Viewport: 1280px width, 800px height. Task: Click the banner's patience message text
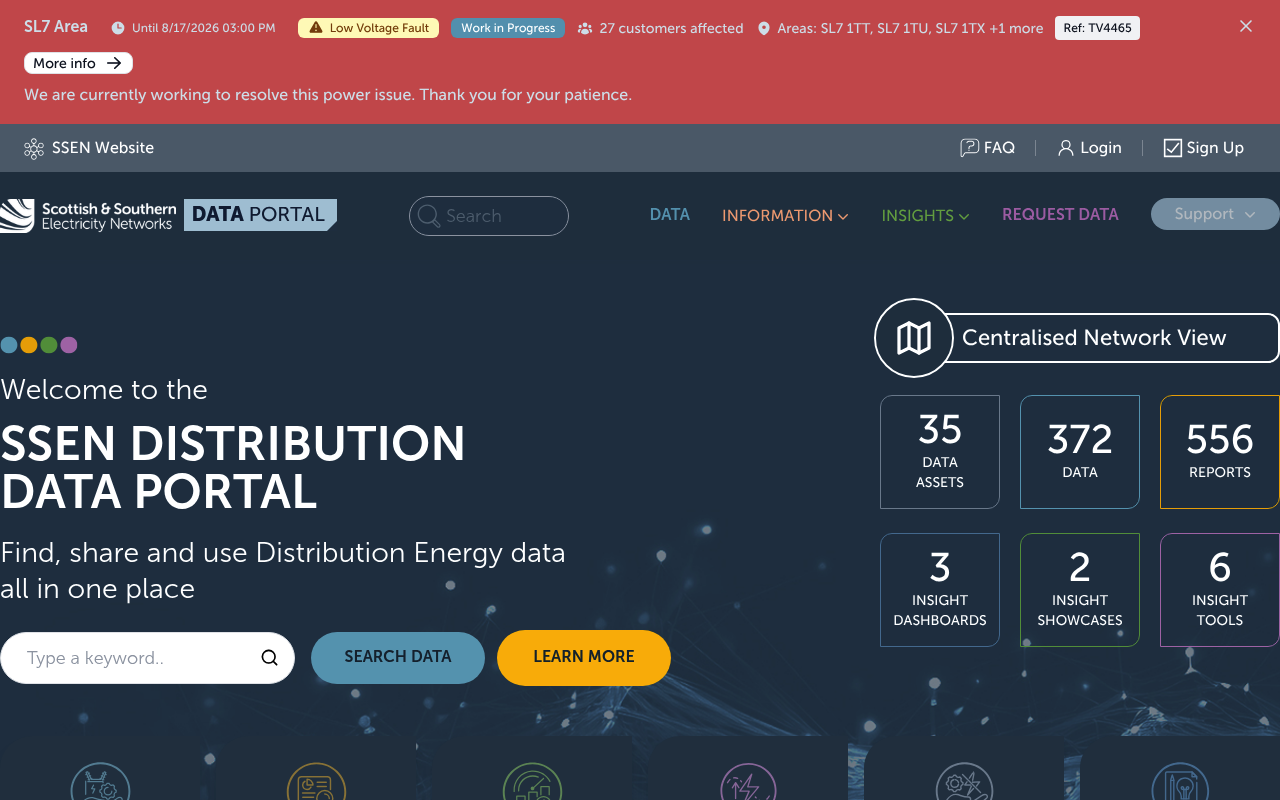click(x=328, y=95)
